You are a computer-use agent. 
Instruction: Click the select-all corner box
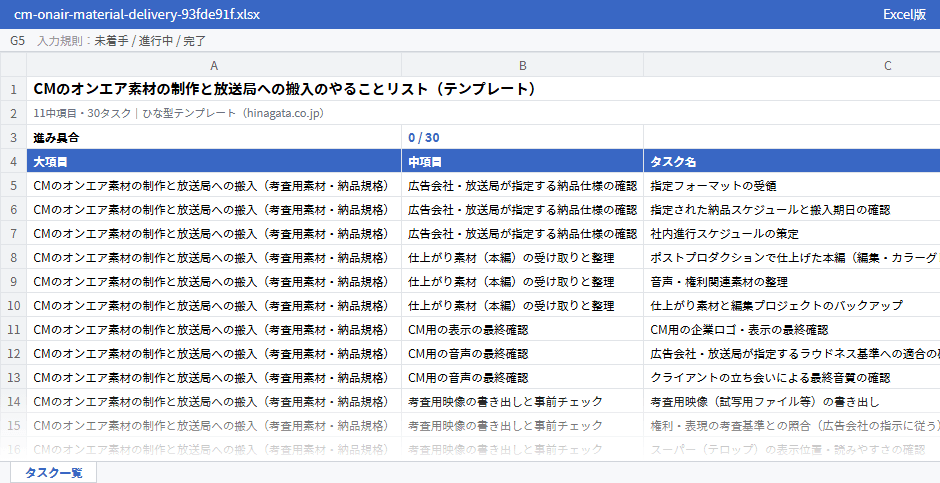click(13, 65)
